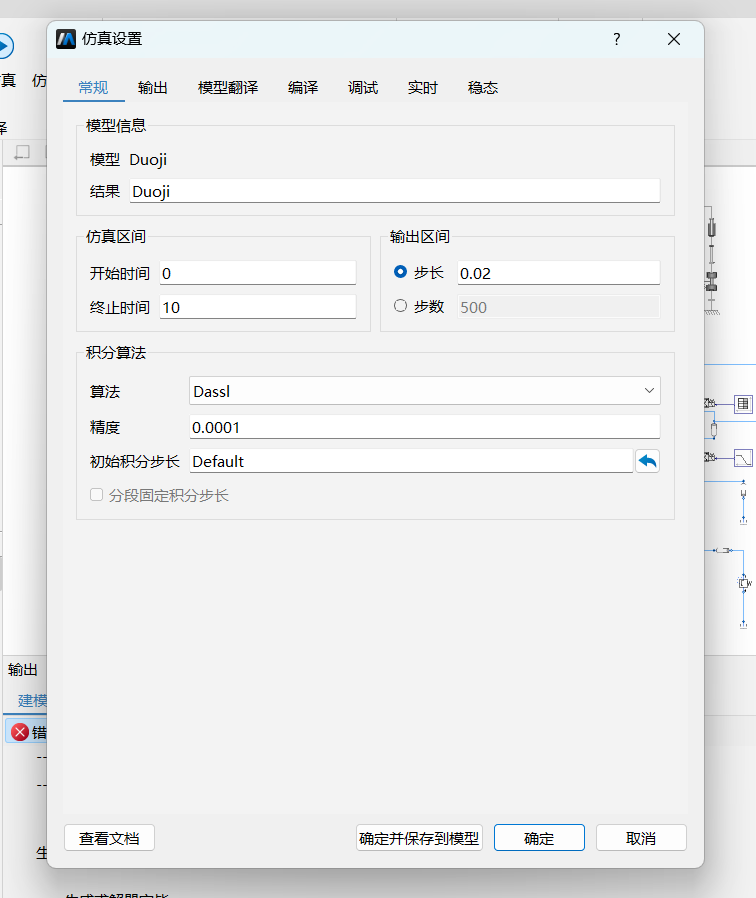The width and height of the screenshot is (756, 898).
Task: Switch to the 实时 tab
Action: 423,88
